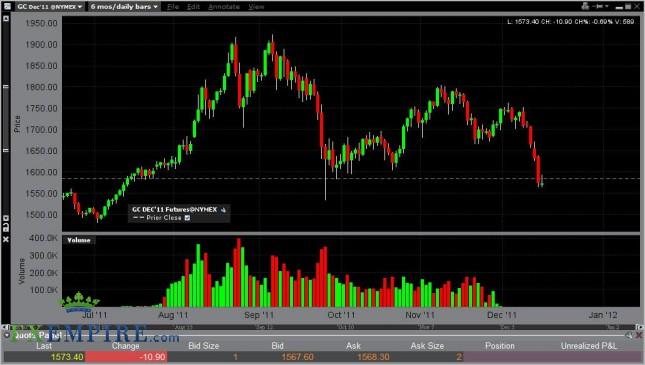Click the icon next to GC DEC'11 Futures@NYMEX

(223, 210)
